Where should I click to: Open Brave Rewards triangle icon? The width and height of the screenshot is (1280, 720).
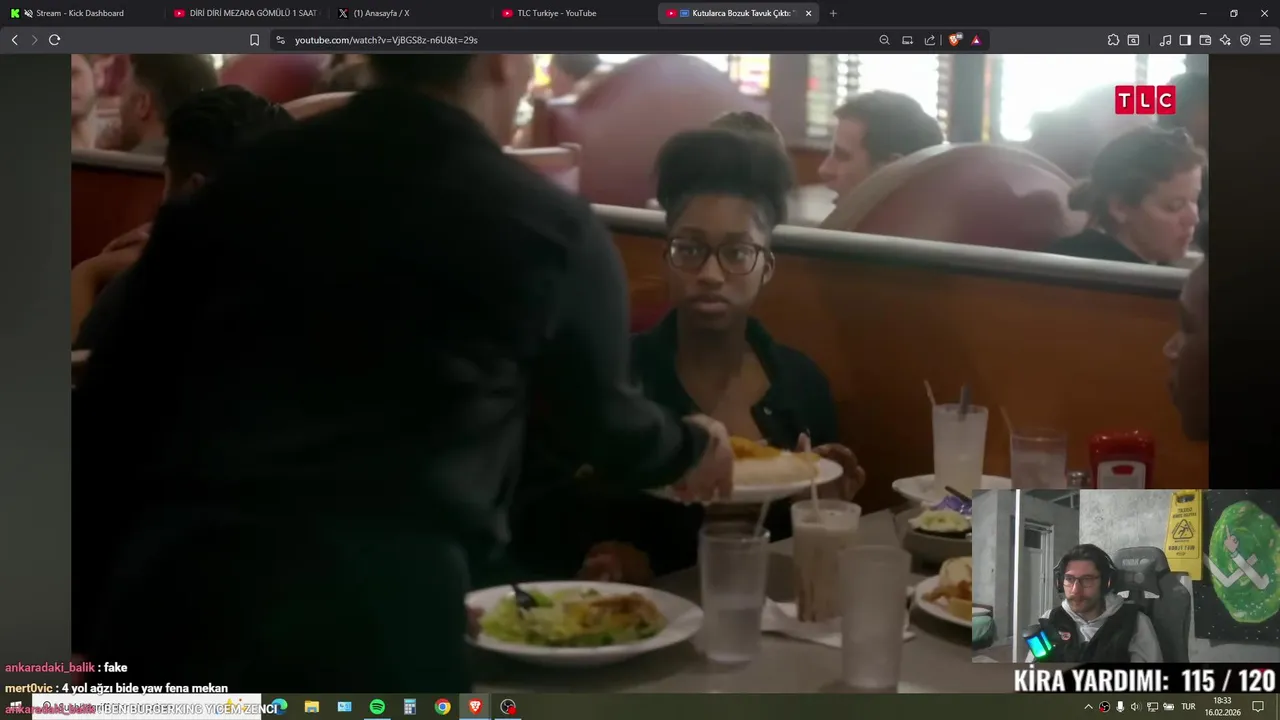(x=976, y=40)
